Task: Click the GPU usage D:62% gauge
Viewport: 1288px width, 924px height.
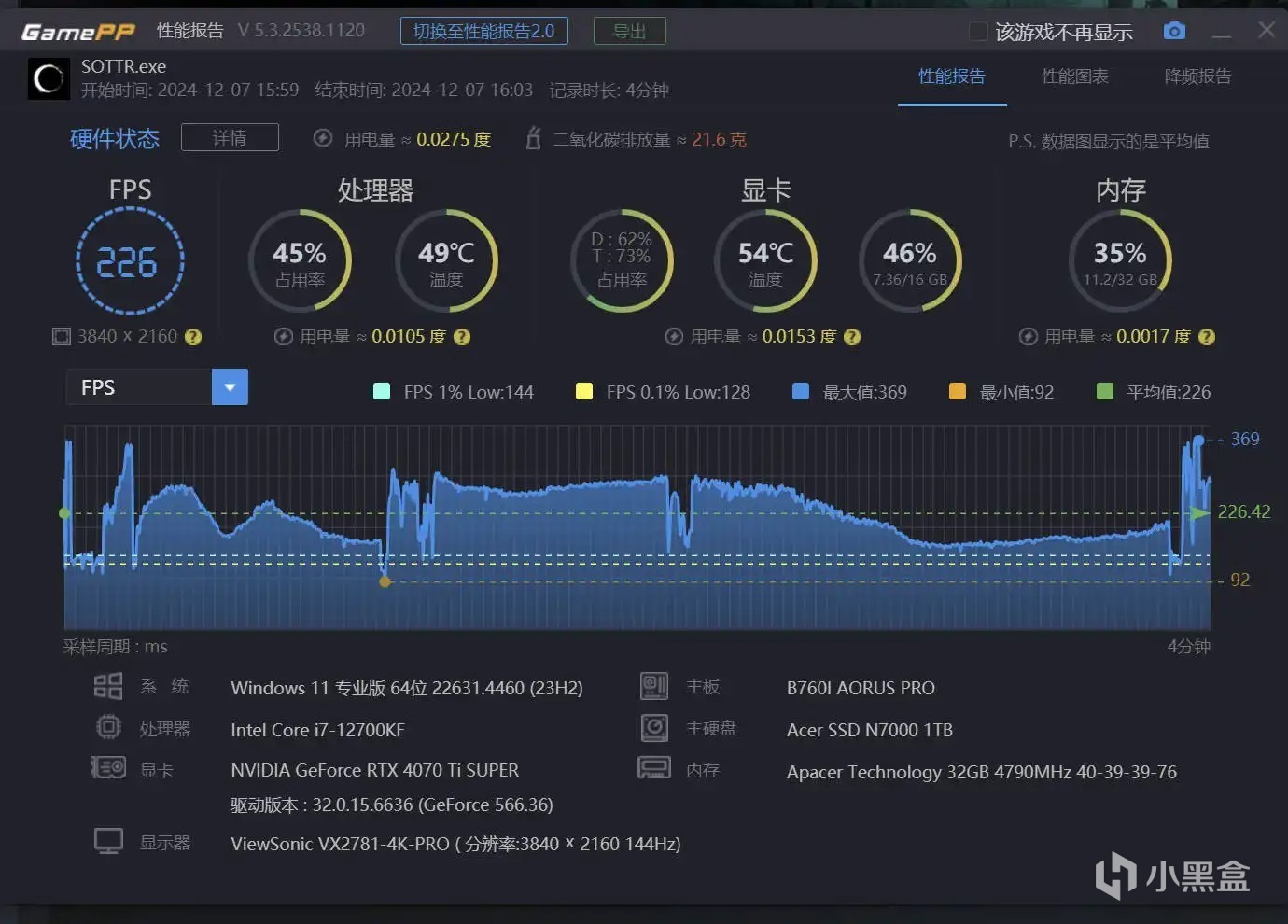Action: (x=622, y=261)
